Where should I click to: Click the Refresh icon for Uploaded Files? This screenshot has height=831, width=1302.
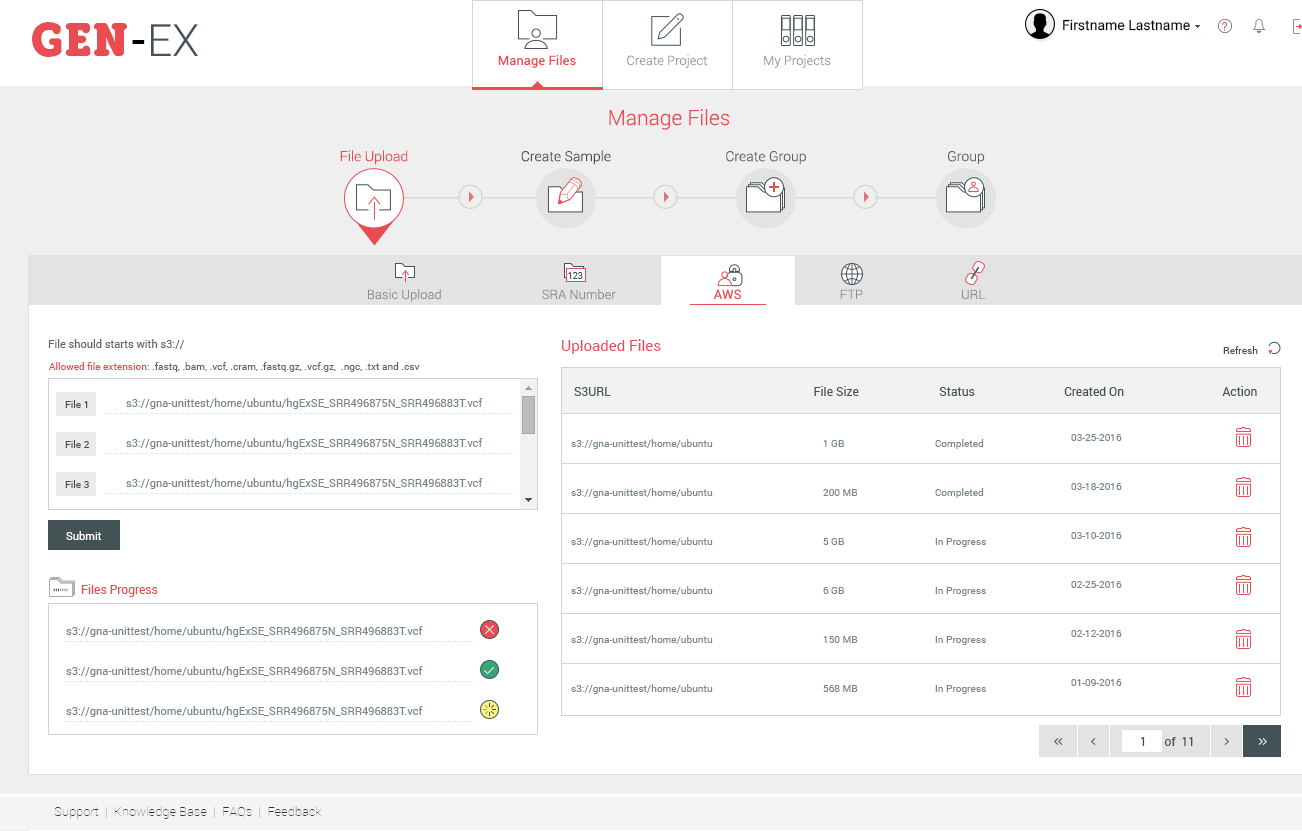(x=1273, y=349)
